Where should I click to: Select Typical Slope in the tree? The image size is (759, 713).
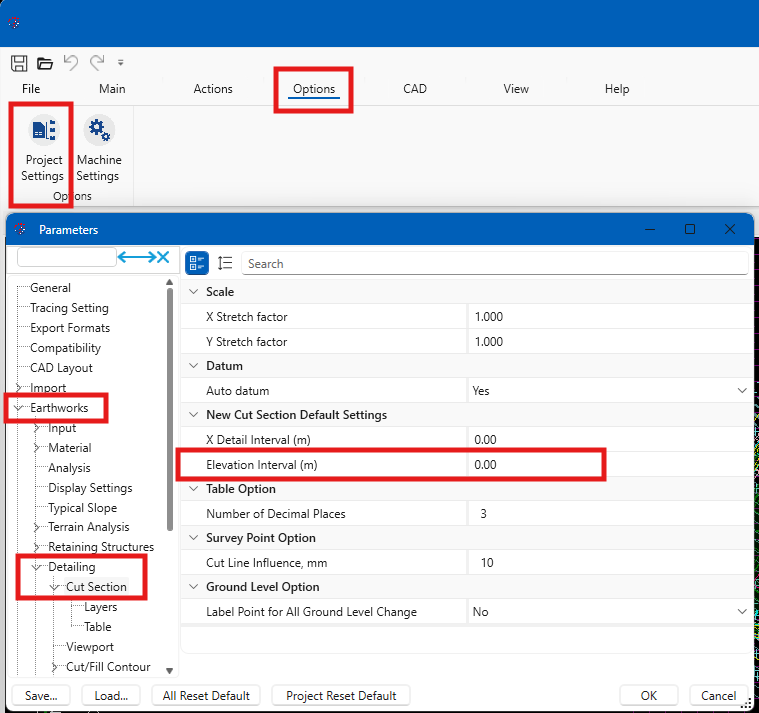click(x=83, y=508)
